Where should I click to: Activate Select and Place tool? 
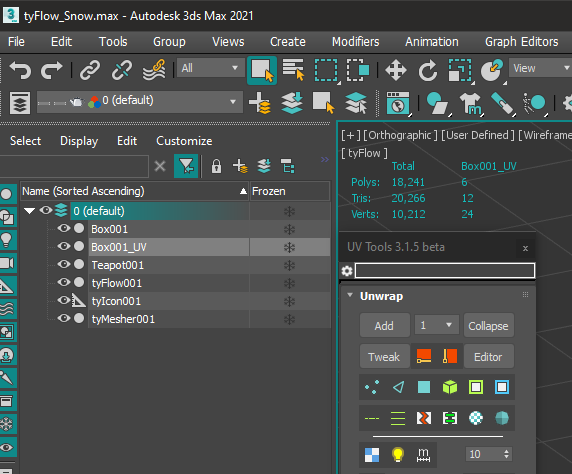[492, 70]
